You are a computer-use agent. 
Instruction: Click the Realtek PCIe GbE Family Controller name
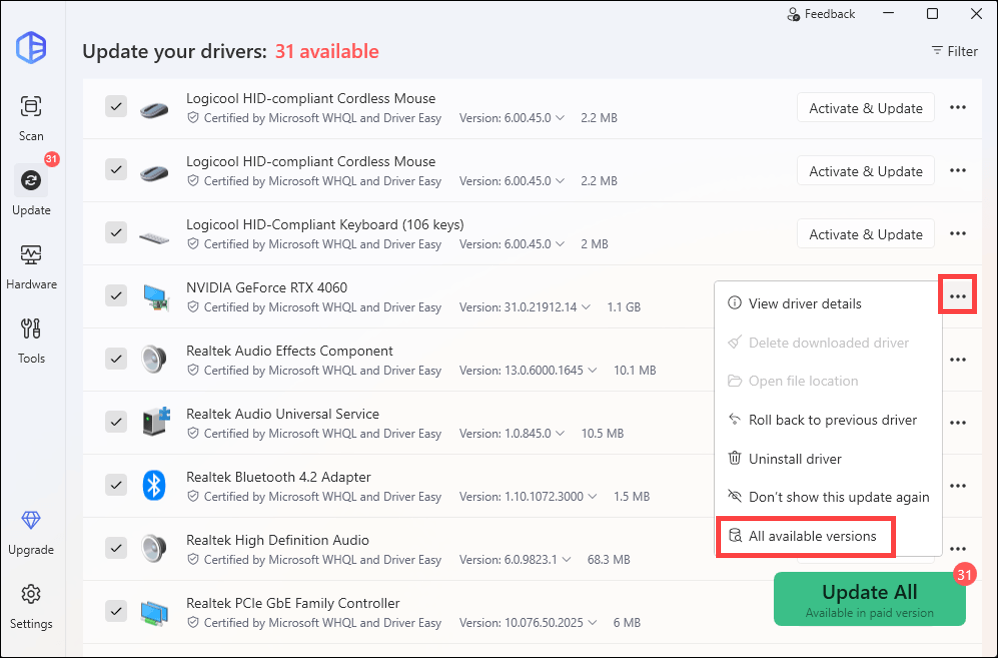tap(293, 603)
